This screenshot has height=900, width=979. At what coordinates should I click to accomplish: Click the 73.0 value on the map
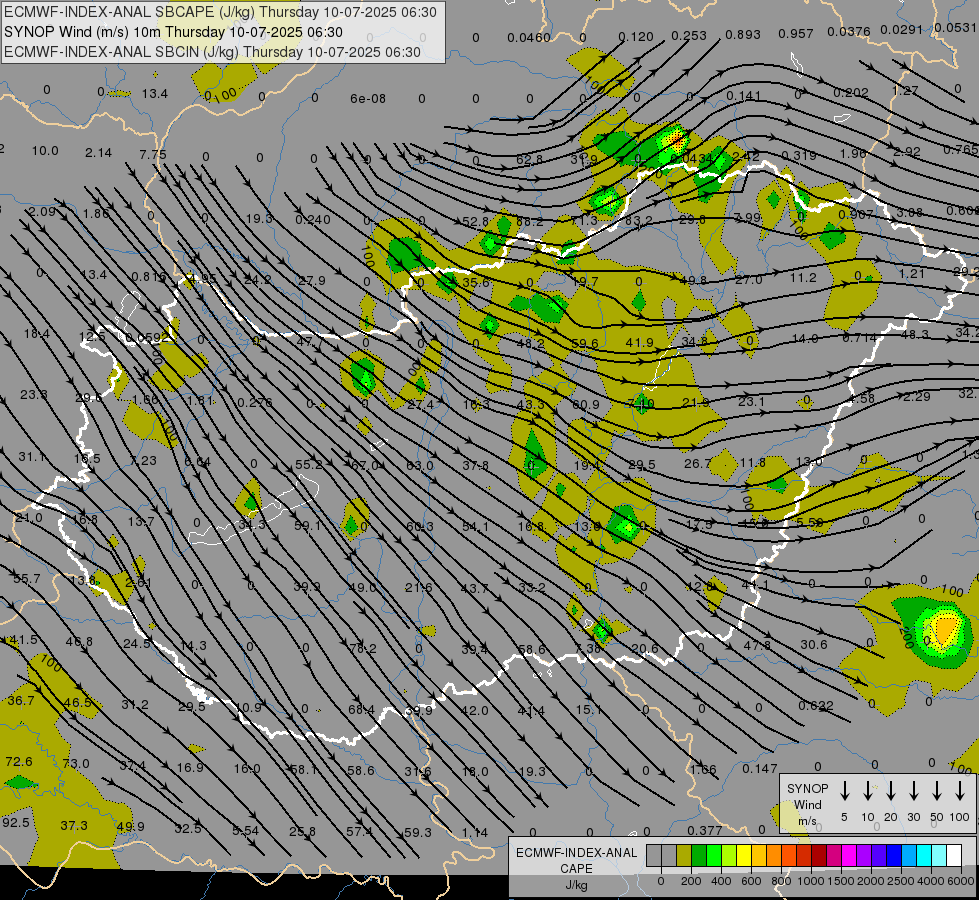tap(76, 764)
